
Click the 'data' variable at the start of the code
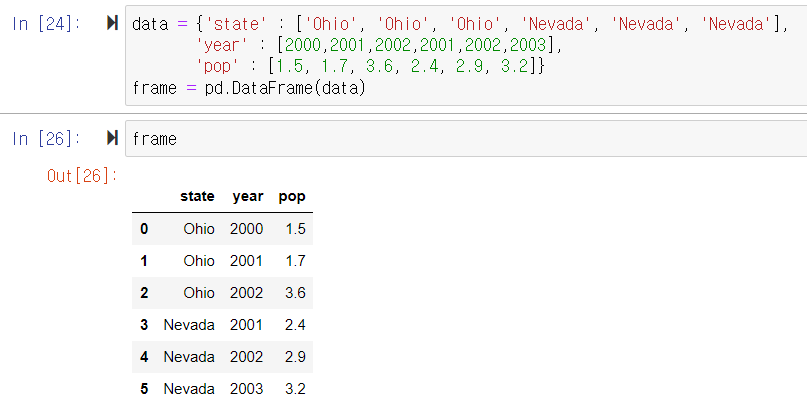(150, 24)
